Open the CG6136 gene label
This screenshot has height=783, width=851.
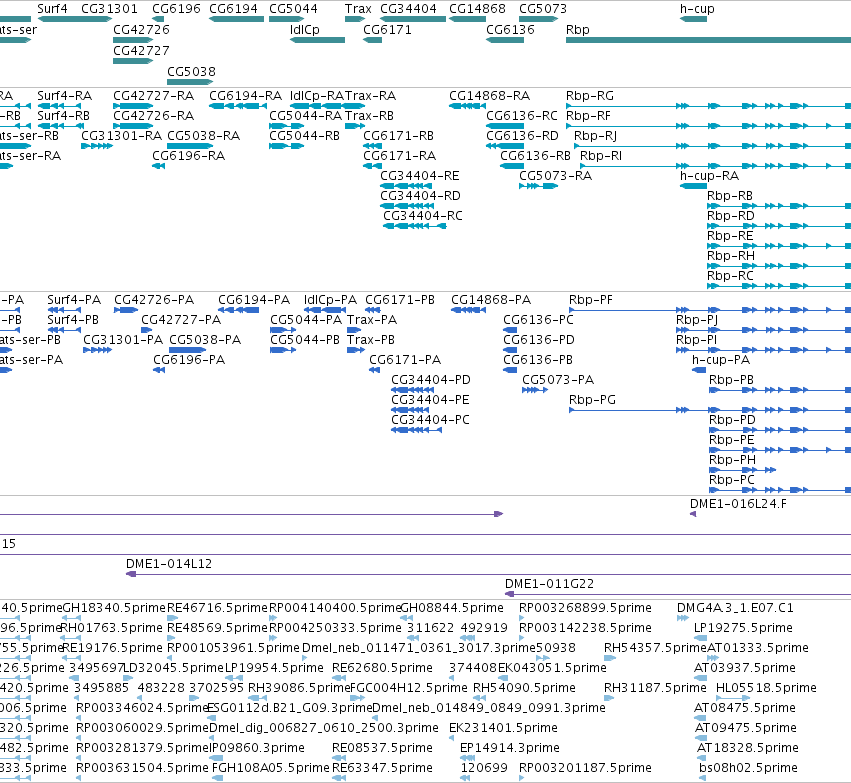pos(510,29)
